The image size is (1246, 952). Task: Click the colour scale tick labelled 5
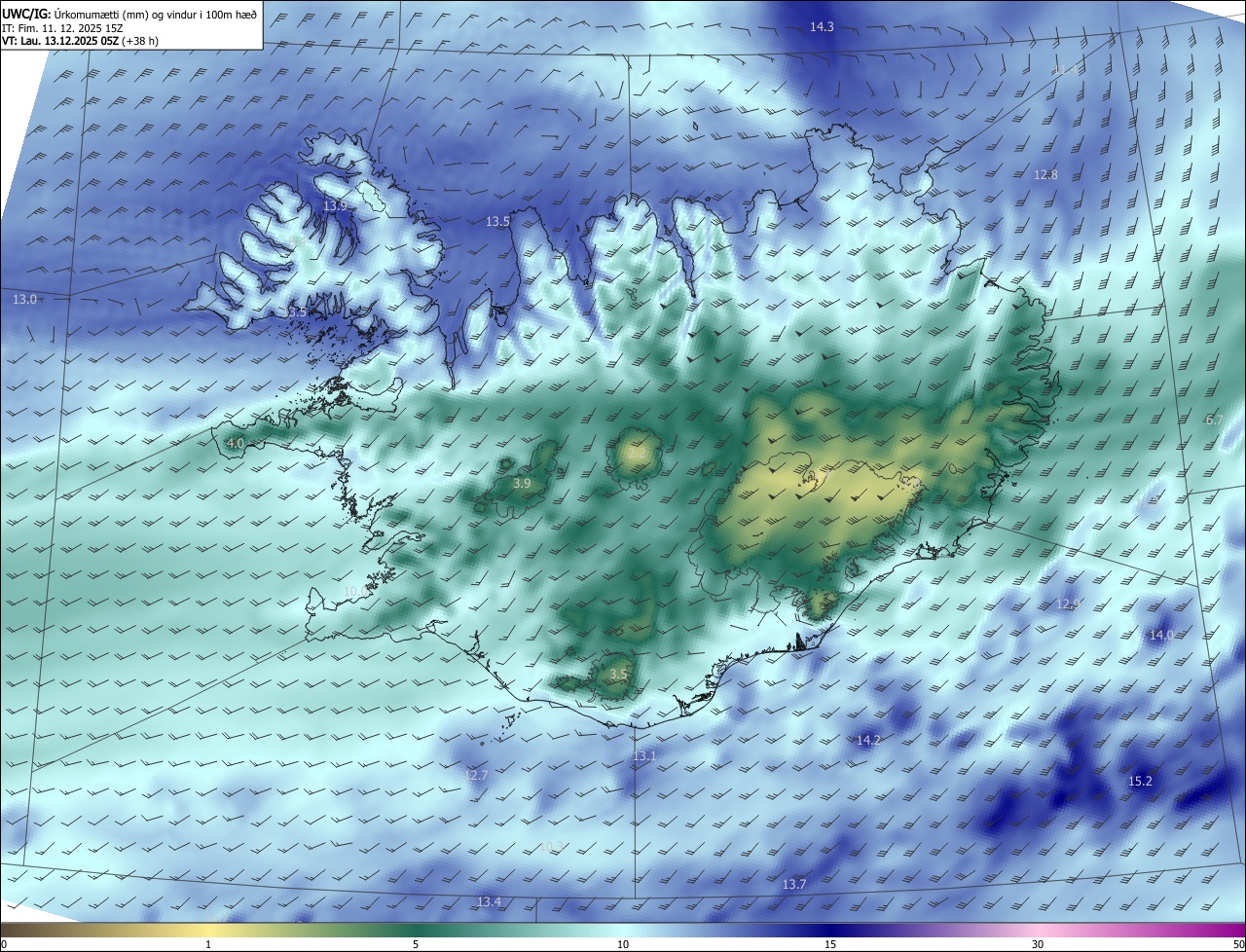pos(416,944)
